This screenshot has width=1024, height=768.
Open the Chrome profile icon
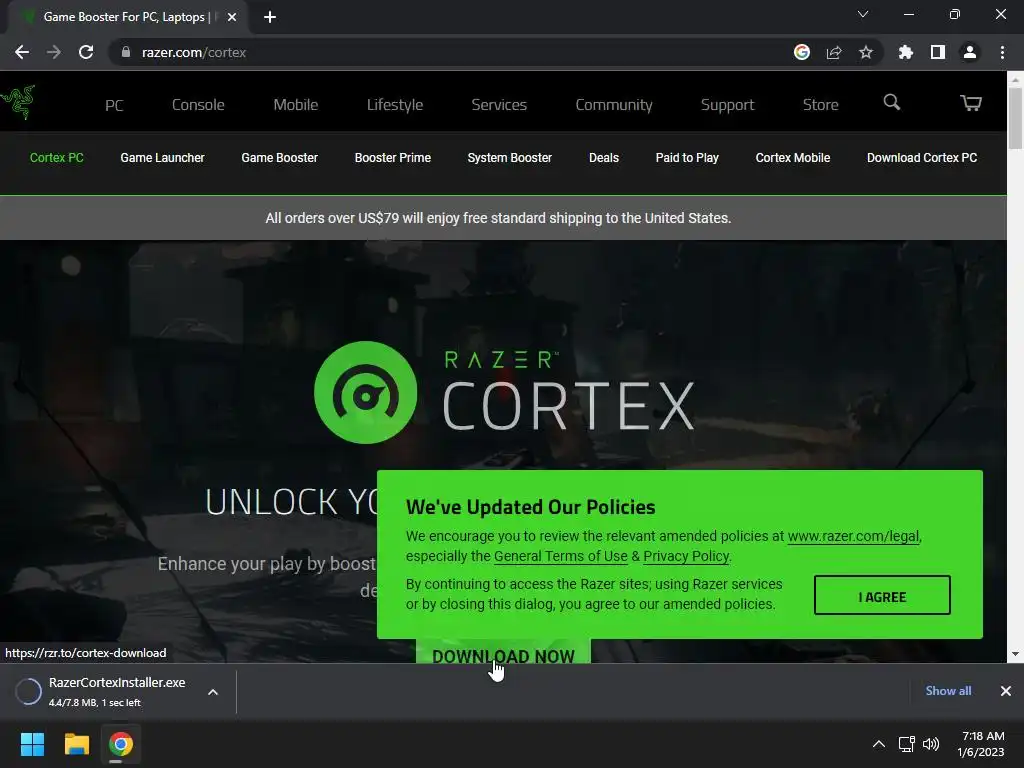[x=970, y=52]
